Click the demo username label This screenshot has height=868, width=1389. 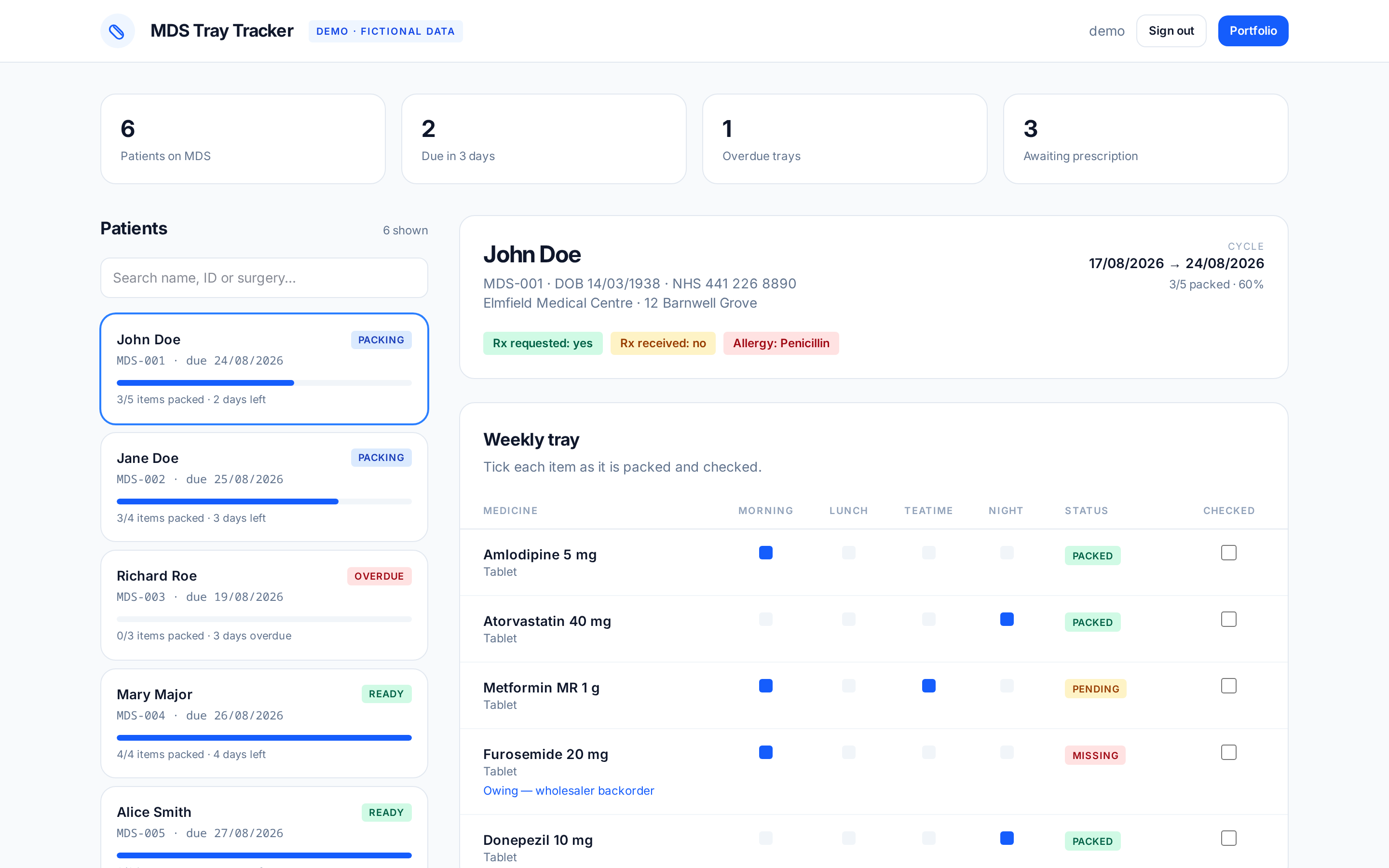(1106, 31)
